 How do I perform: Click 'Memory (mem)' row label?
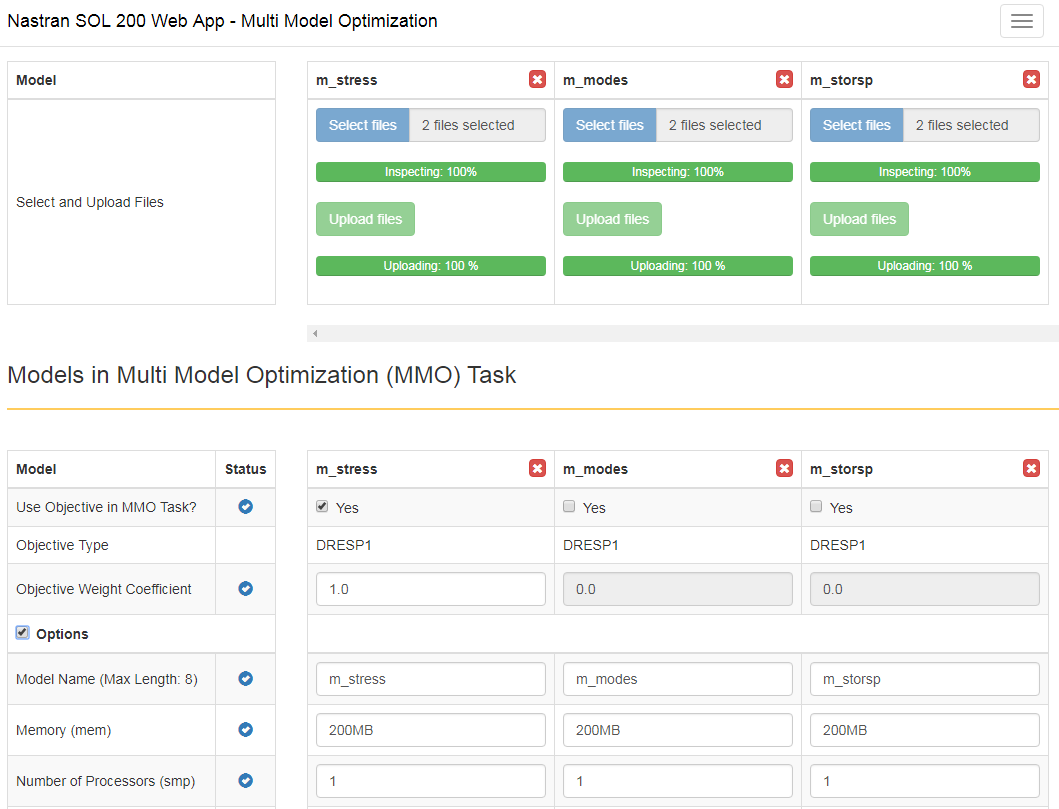pos(63,730)
